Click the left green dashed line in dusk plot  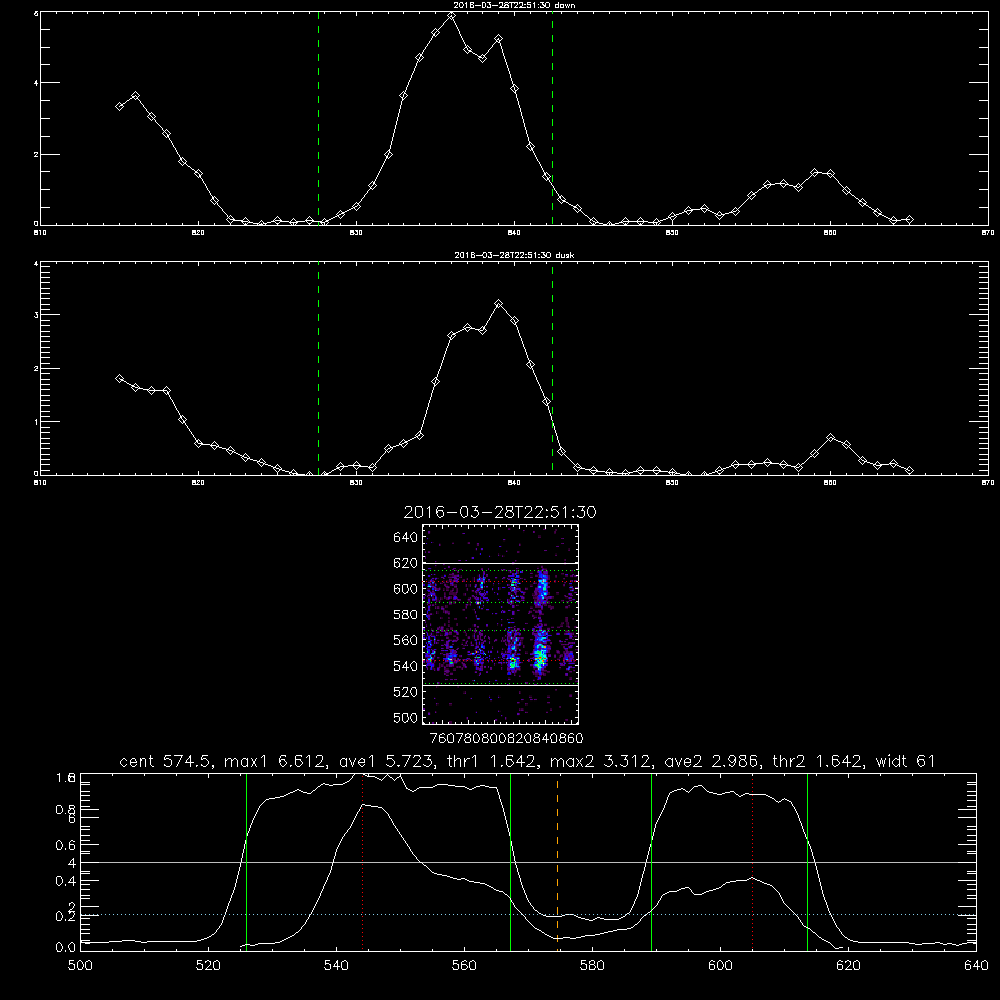[x=318, y=368]
